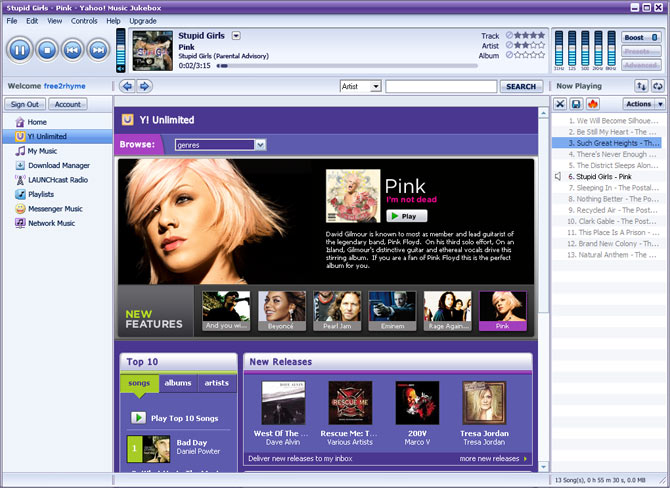Pause the current song playback
This screenshot has width=670, height=488.
coord(20,48)
